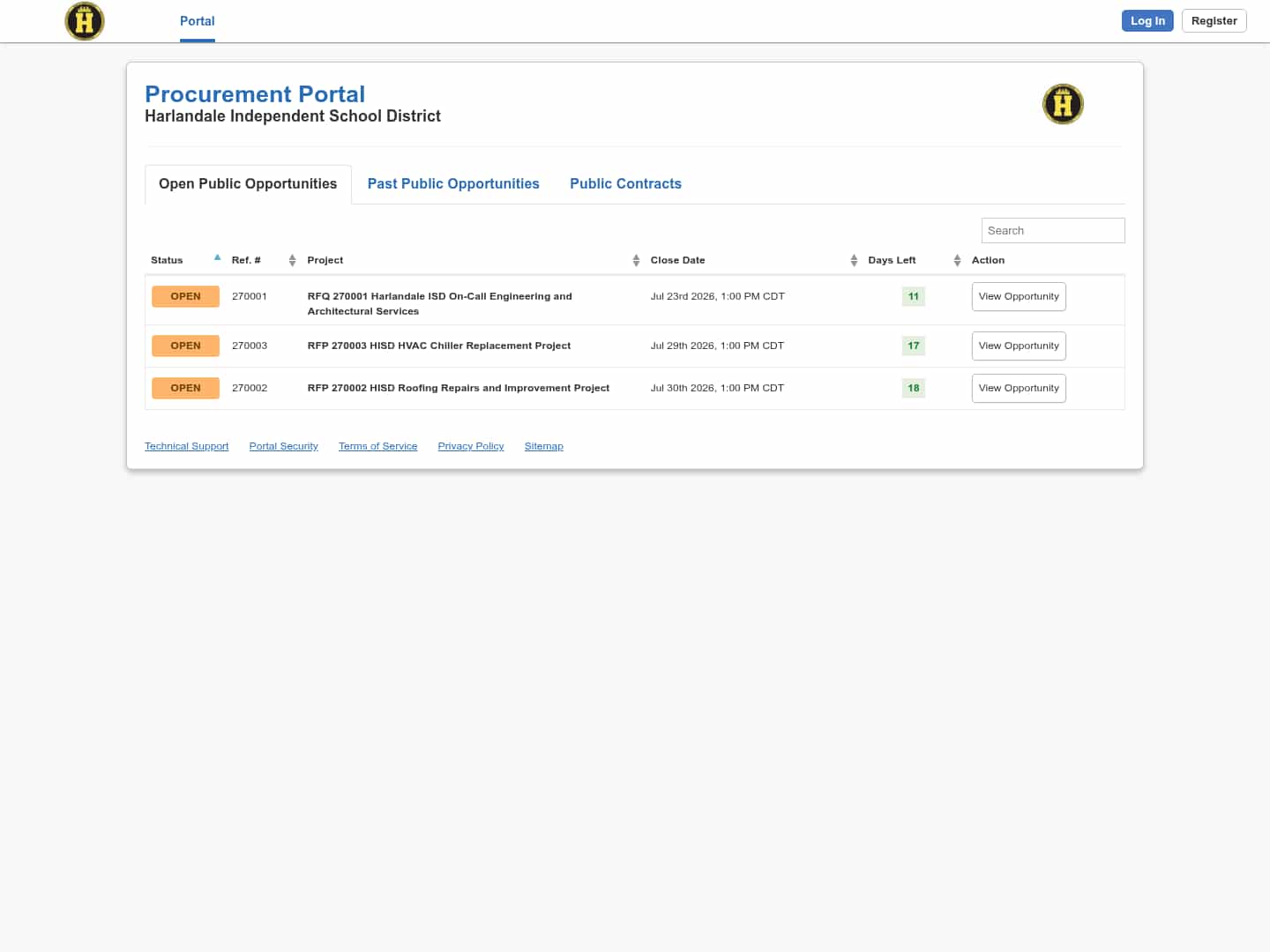
Task: Select the Open Public Opportunities tab
Action: coord(248,183)
